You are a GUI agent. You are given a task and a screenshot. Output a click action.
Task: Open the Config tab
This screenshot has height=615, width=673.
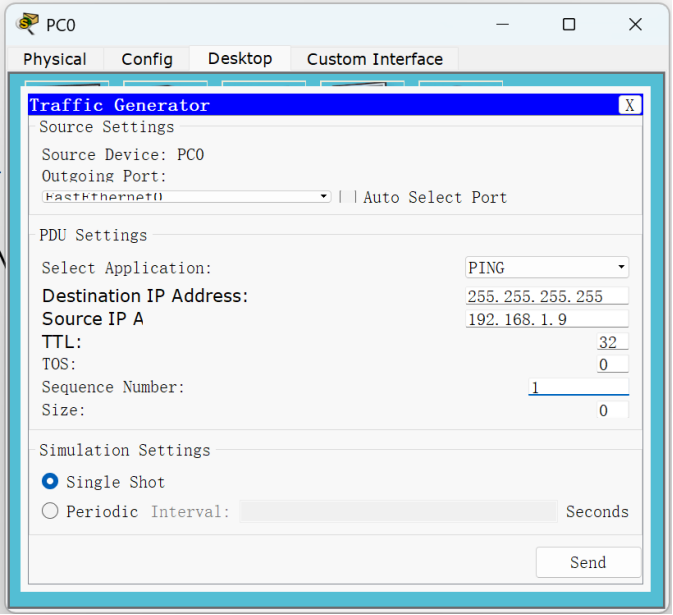click(147, 59)
